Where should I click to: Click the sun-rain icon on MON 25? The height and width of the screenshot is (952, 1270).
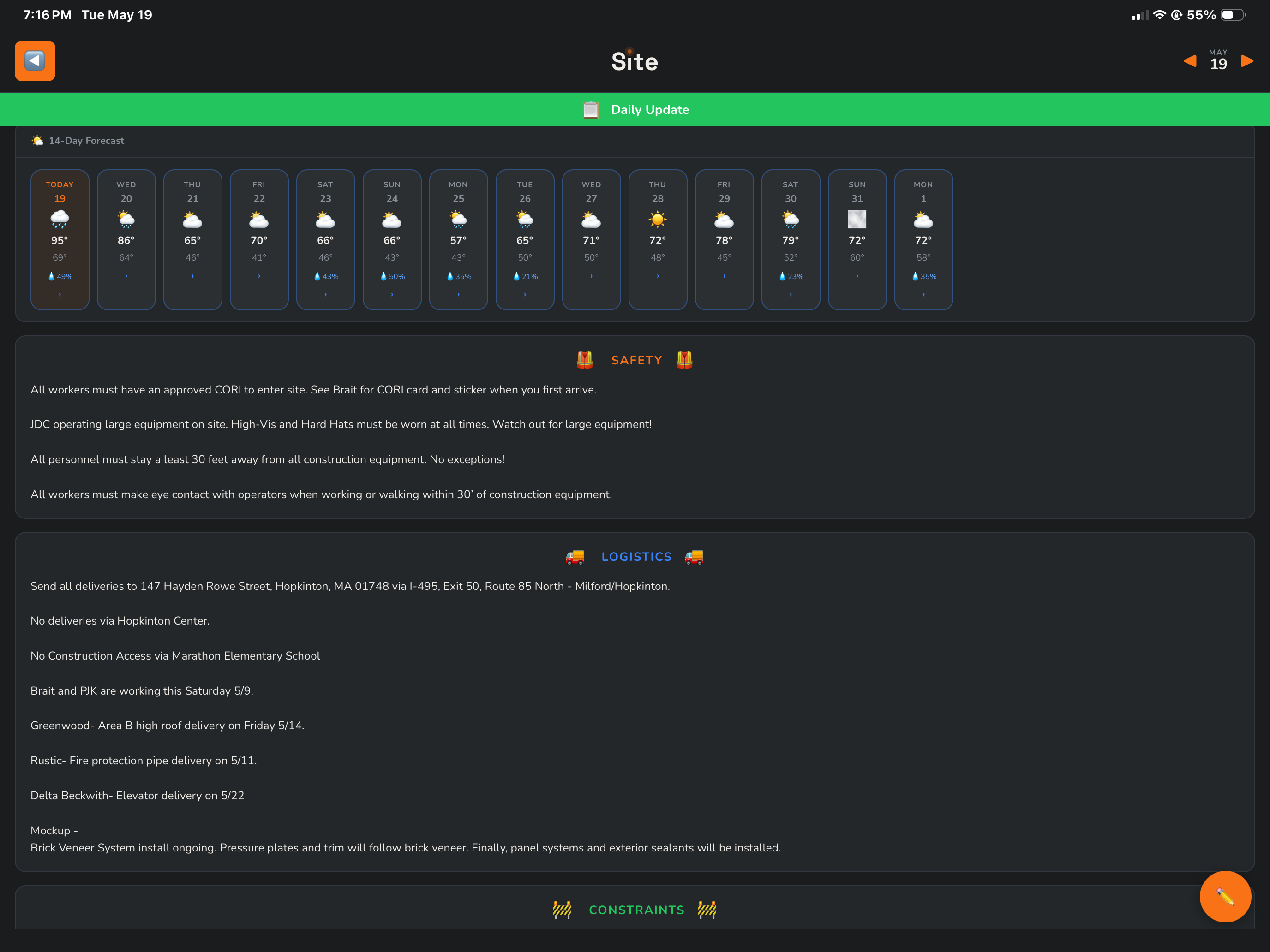tap(458, 219)
